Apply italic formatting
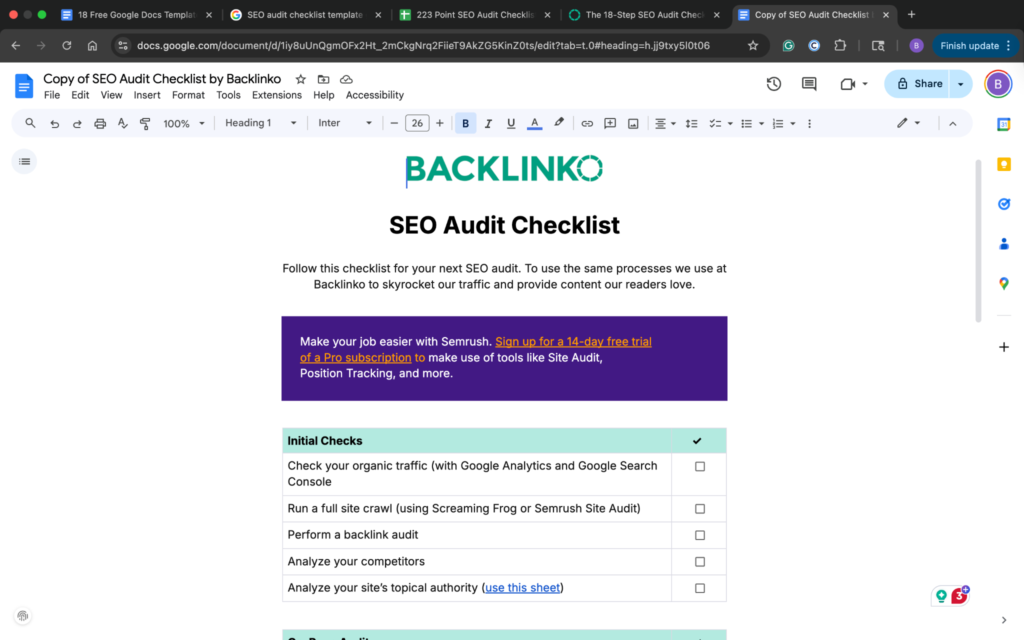The height and width of the screenshot is (640, 1024). [488, 122]
